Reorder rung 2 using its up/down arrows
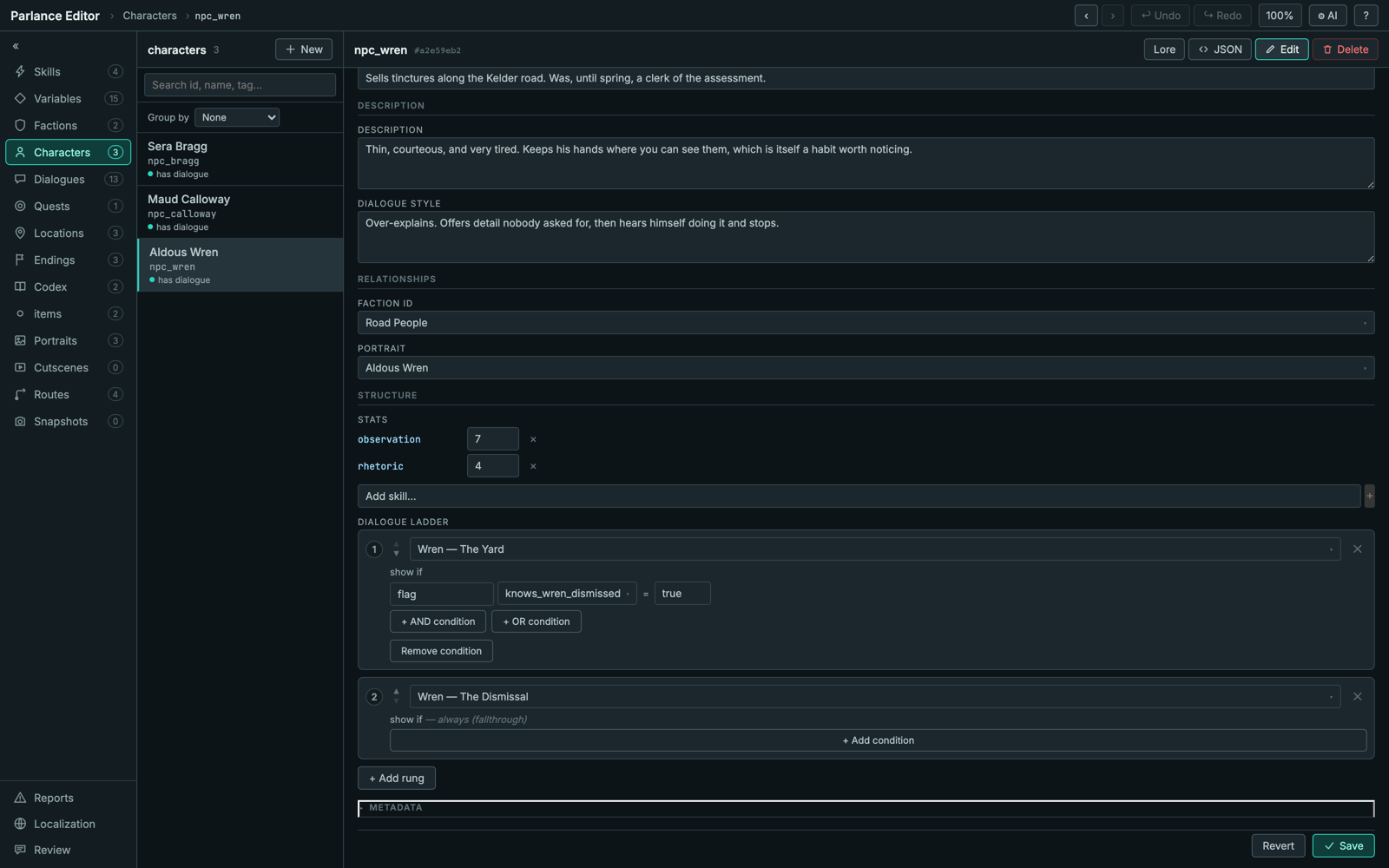1389x868 pixels. pos(396,697)
